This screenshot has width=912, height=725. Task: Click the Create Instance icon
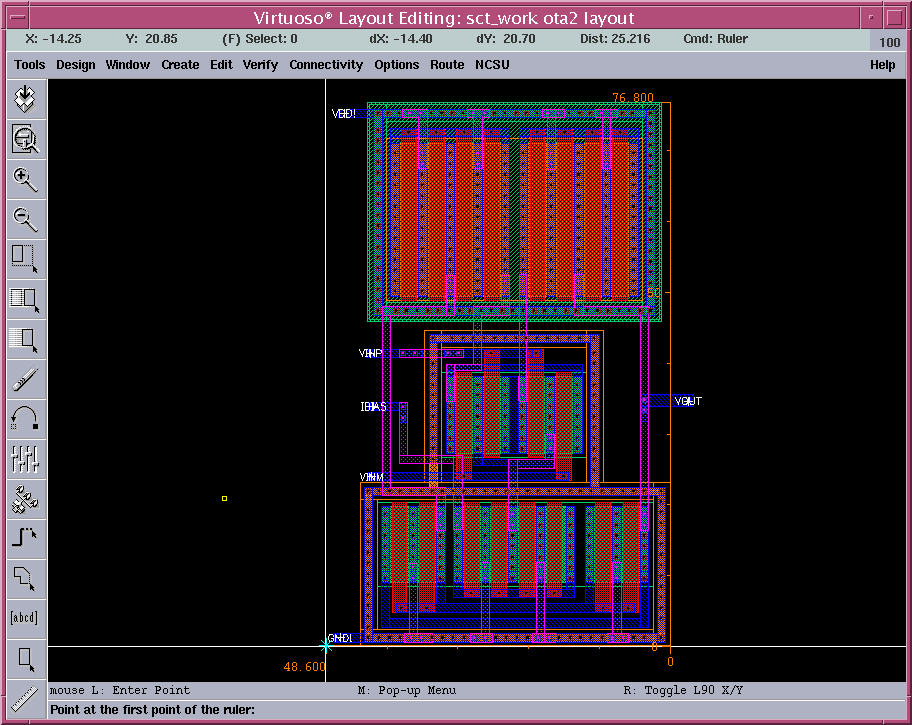(x=26, y=500)
